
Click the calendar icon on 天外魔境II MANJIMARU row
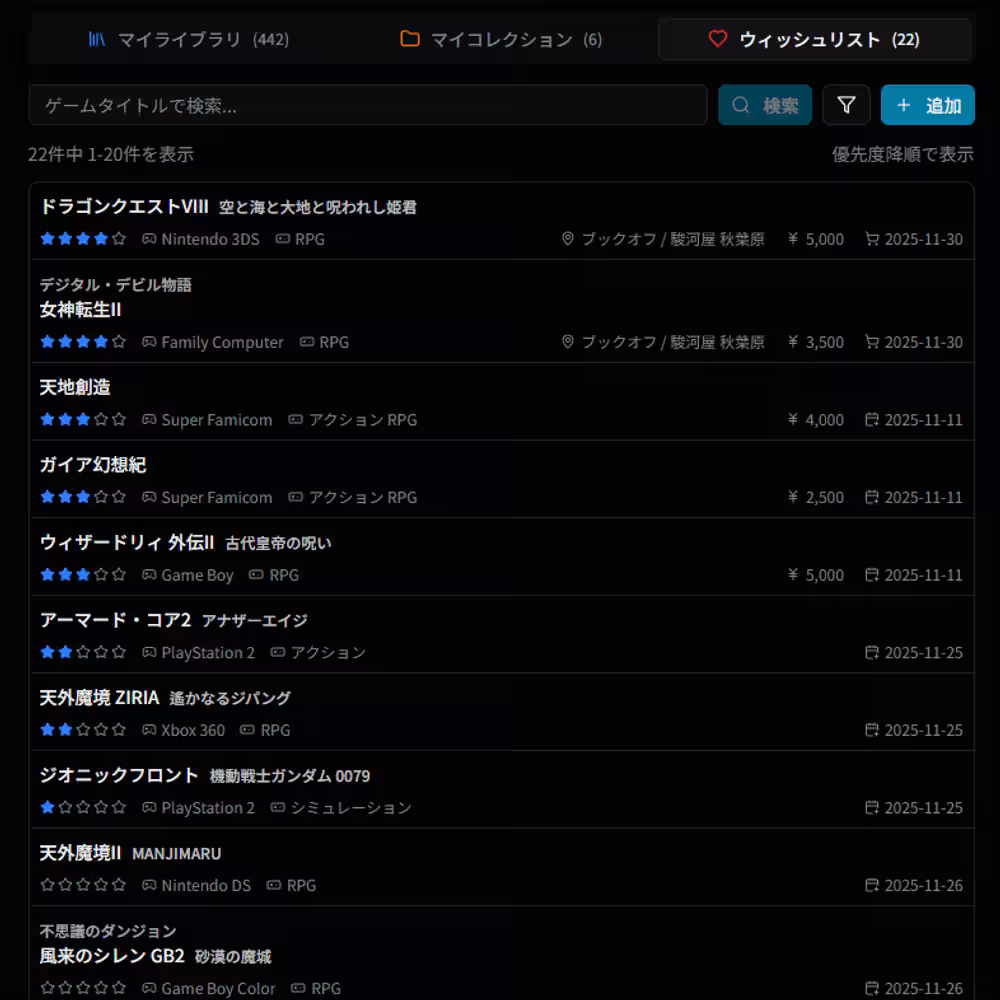871,885
